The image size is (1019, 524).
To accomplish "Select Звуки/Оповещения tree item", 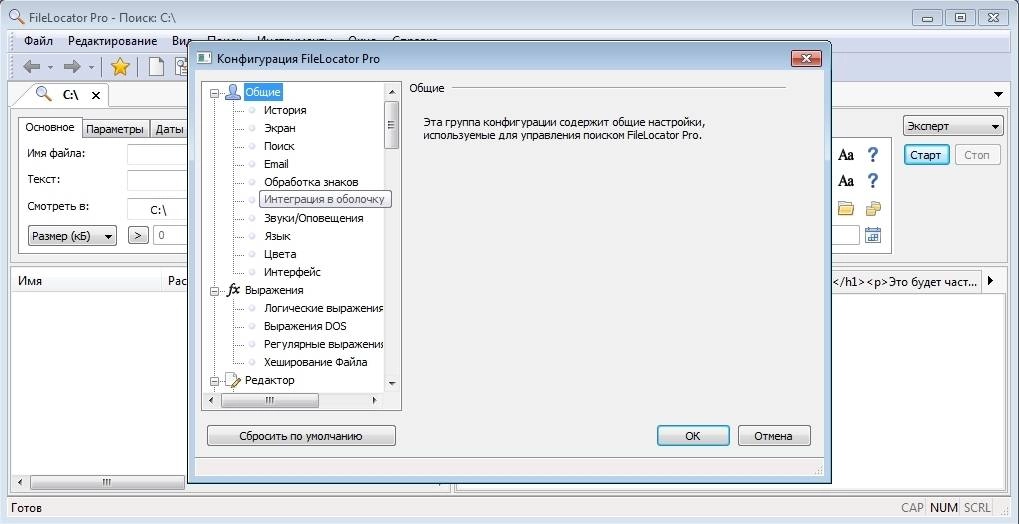I will tap(313, 218).
